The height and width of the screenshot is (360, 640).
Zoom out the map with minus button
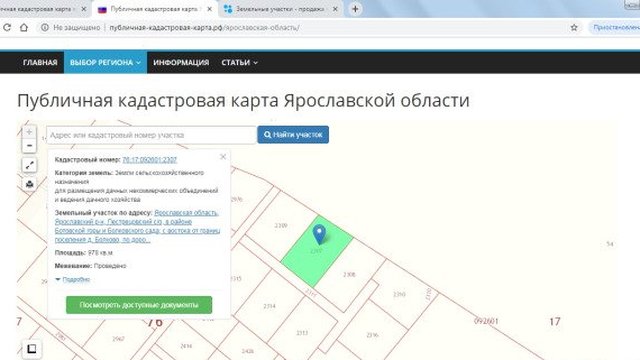coord(29,146)
